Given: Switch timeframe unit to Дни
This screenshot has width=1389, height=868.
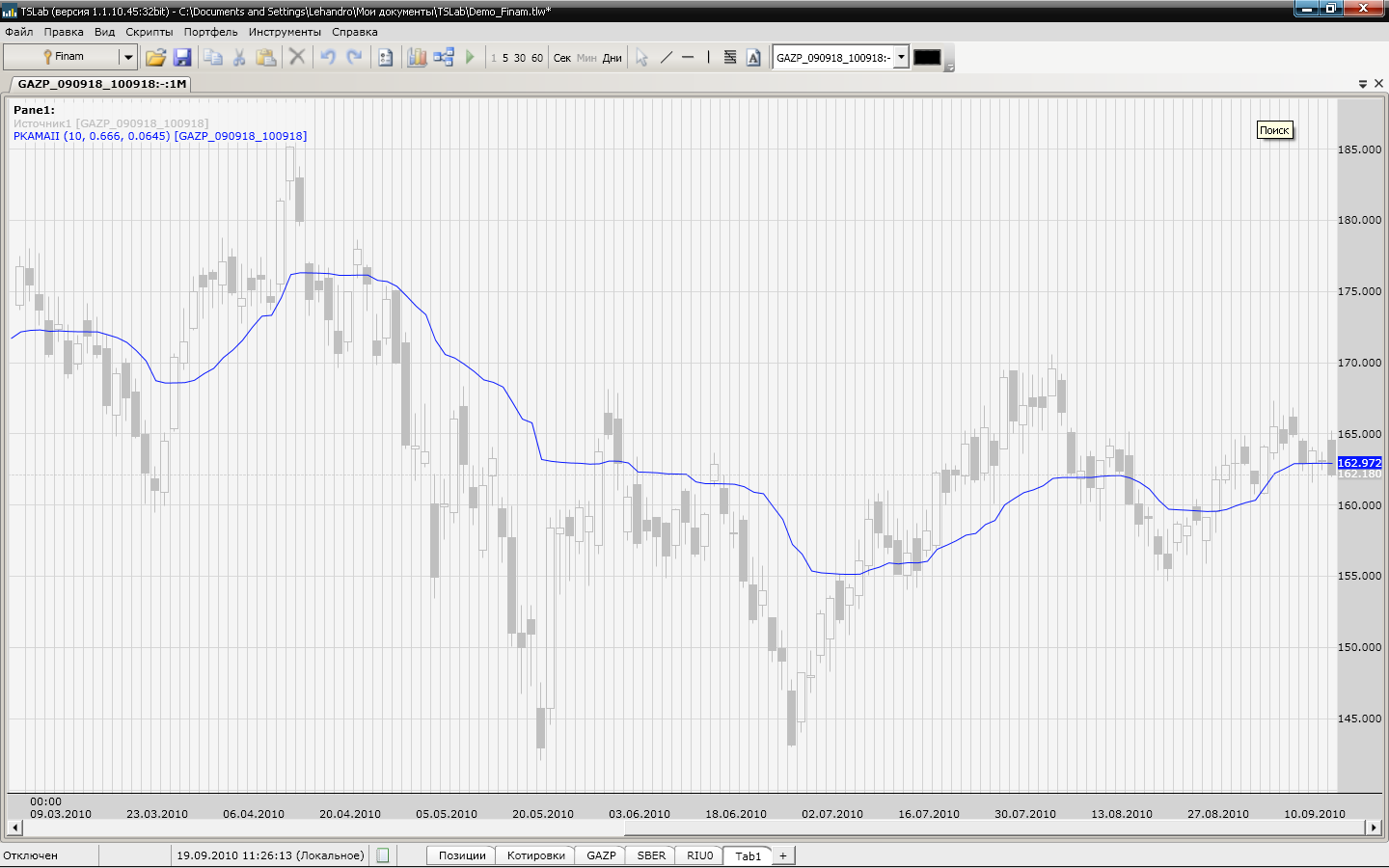Looking at the screenshot, I should pyautogui.click(x=613, y=58).
